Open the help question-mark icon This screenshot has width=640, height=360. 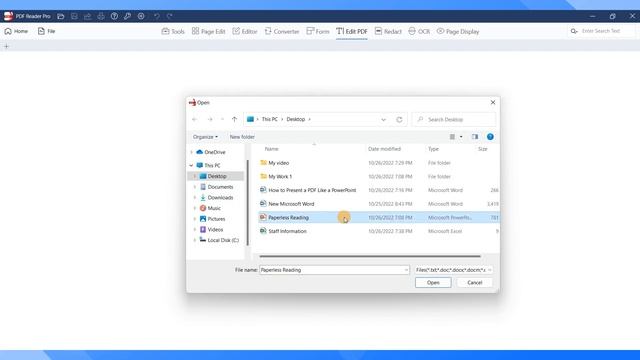tap(114, 16)
